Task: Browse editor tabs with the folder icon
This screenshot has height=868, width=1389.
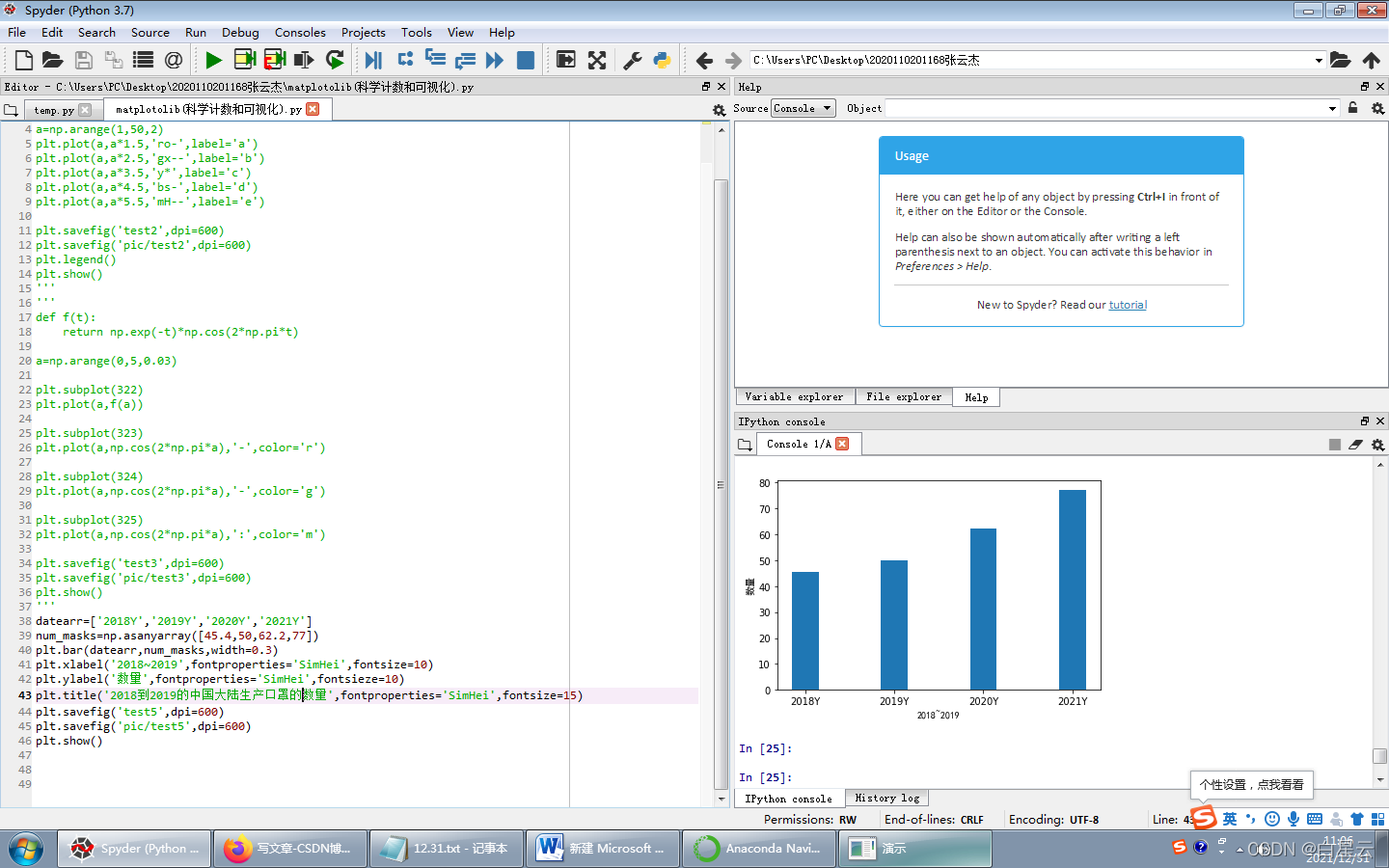Action: (x=12, y=110)
